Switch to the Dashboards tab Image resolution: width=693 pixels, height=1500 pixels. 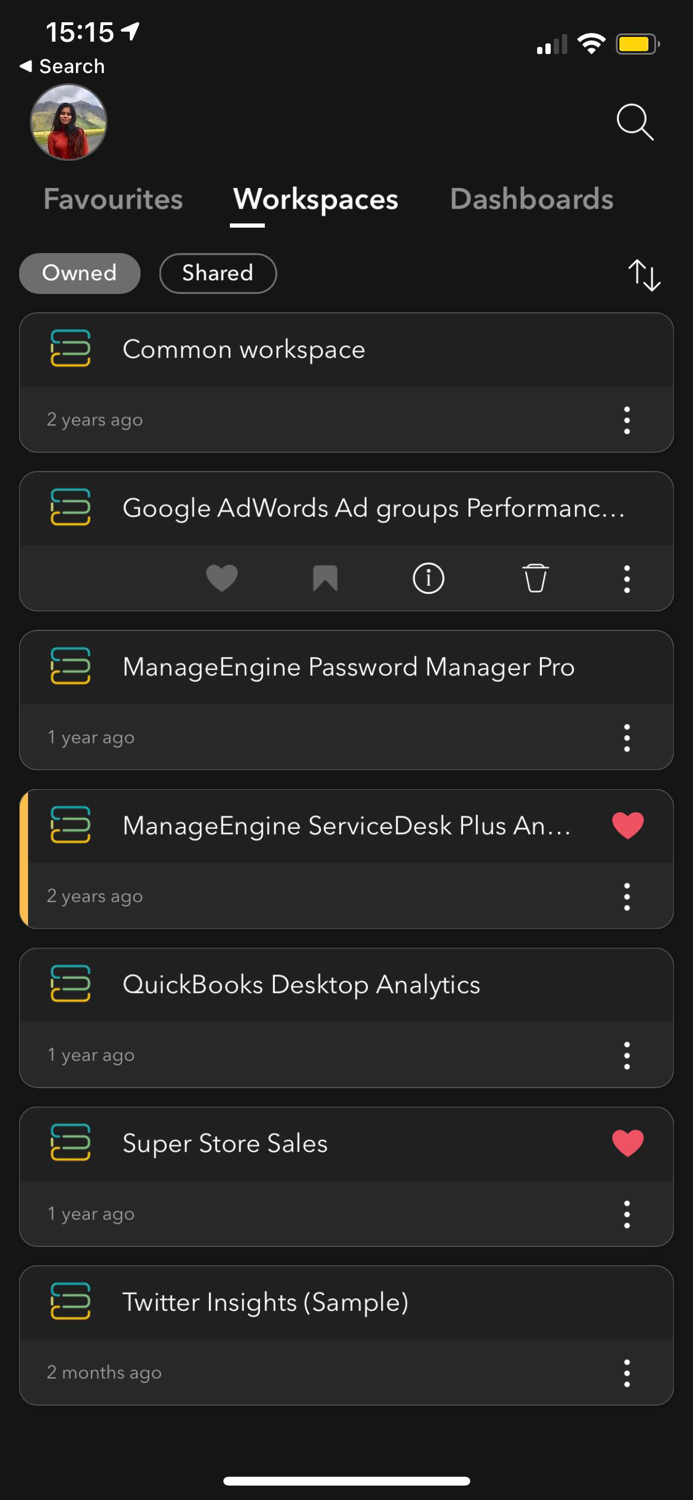tap(531, 199)
